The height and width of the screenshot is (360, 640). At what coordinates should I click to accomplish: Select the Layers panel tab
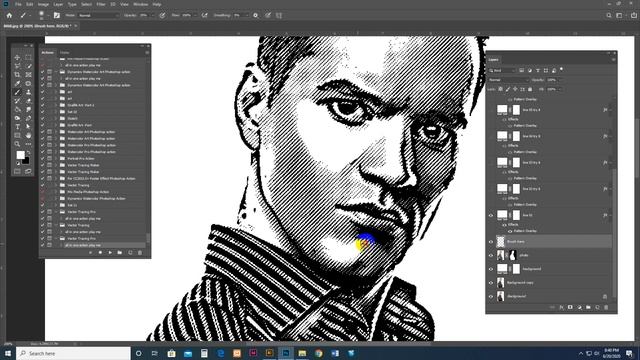pos(493,60)
